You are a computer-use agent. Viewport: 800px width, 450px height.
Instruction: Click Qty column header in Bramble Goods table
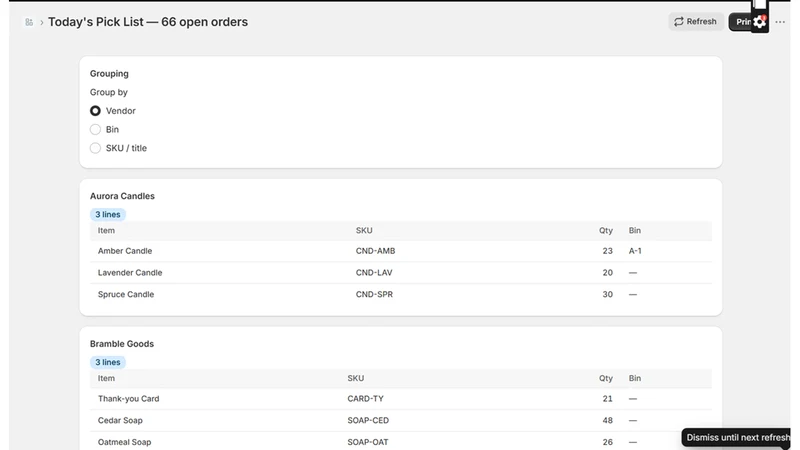pyautogui.click(x=606, y=378)
